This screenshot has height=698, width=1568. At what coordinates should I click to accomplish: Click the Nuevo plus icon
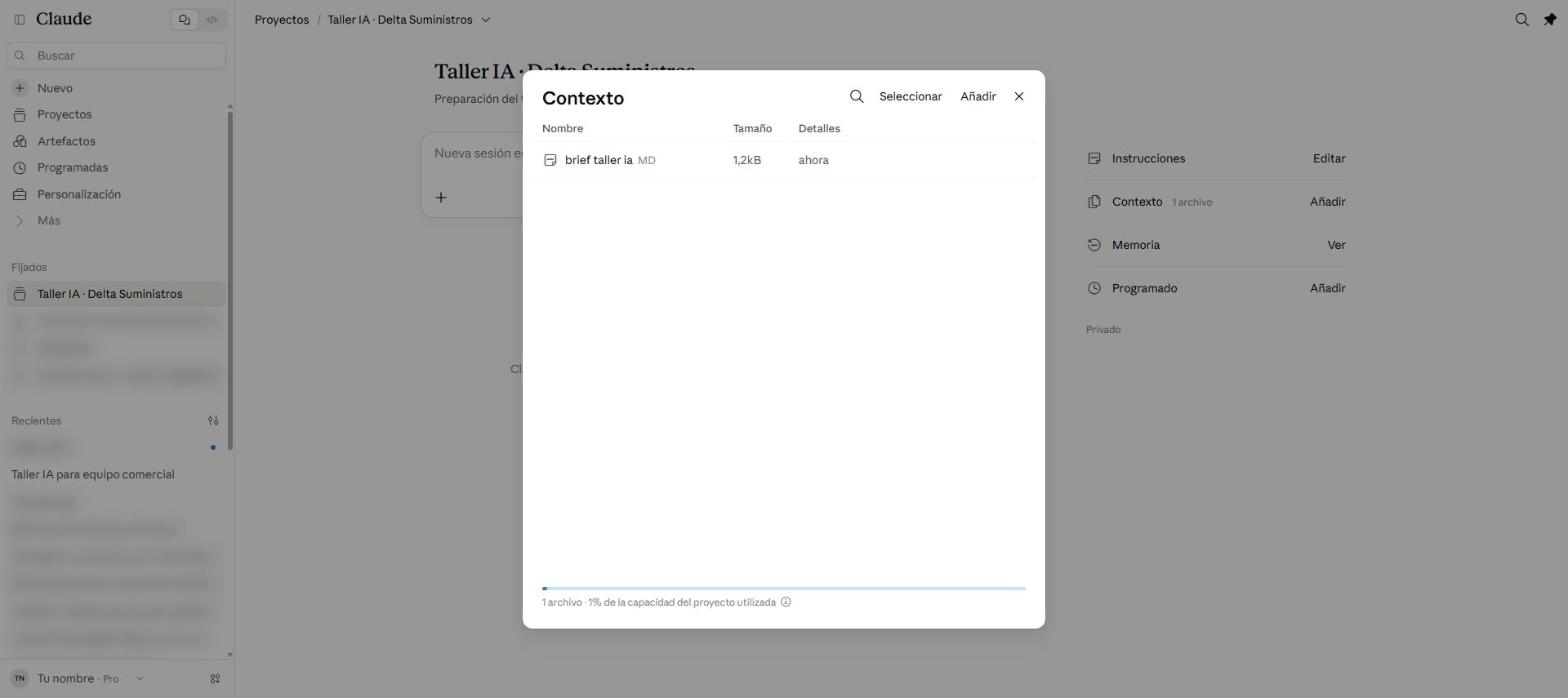coord(19,88)
